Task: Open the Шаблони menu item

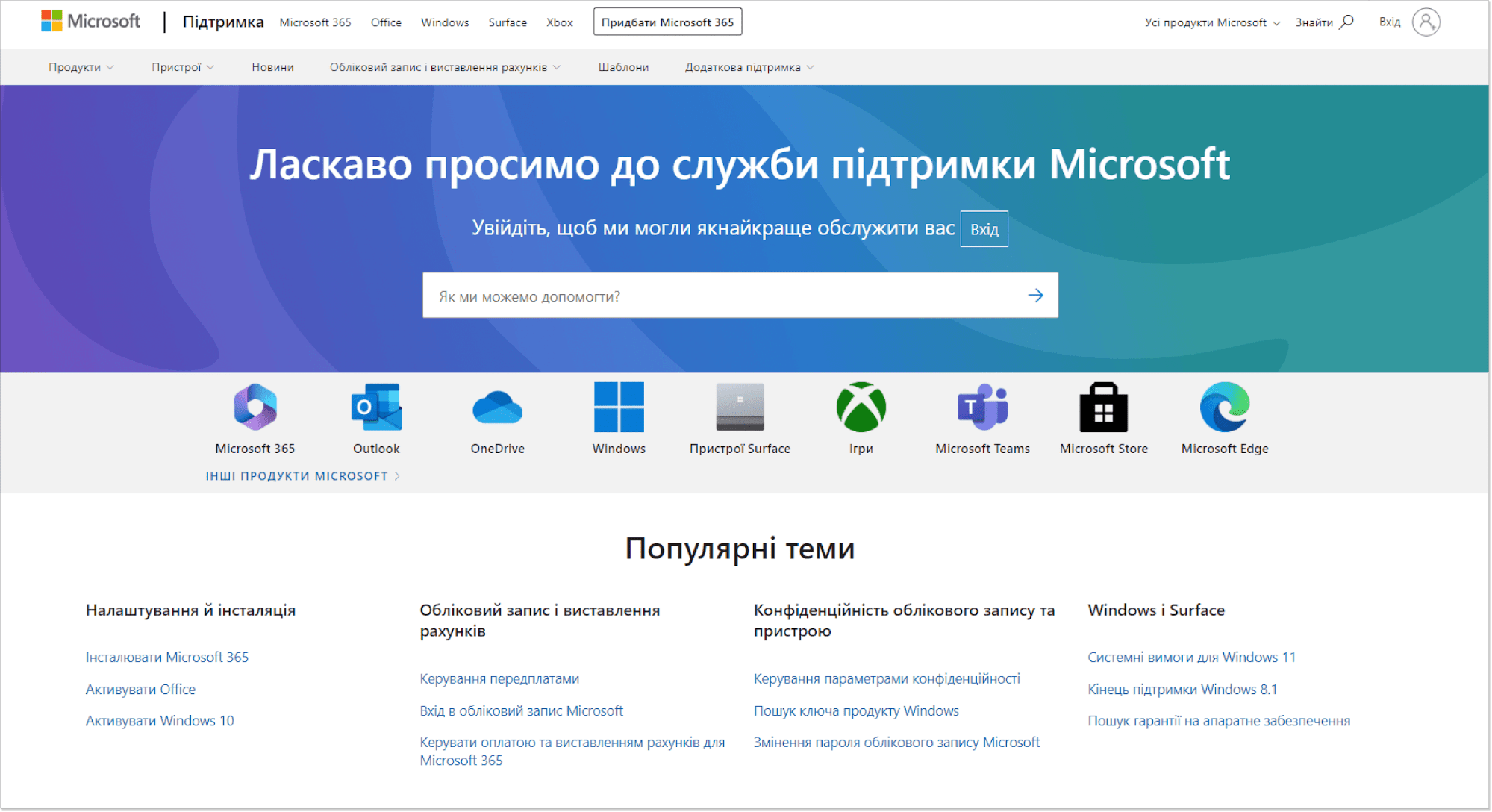Action: [623, 67]
